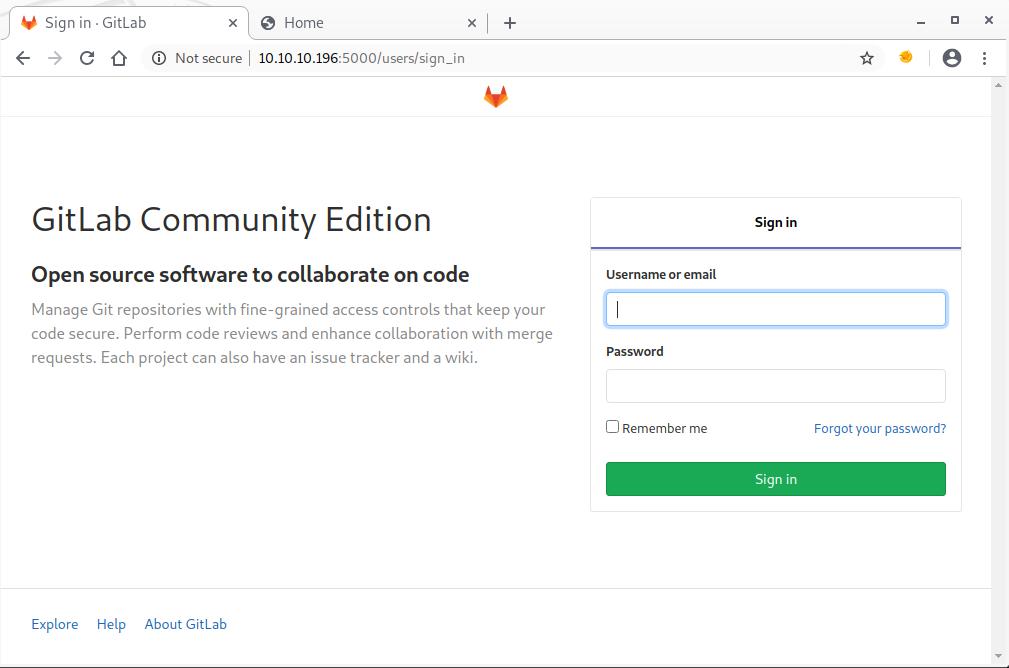Open the Help footer link
1009x668 pixels.
point(111,624)
